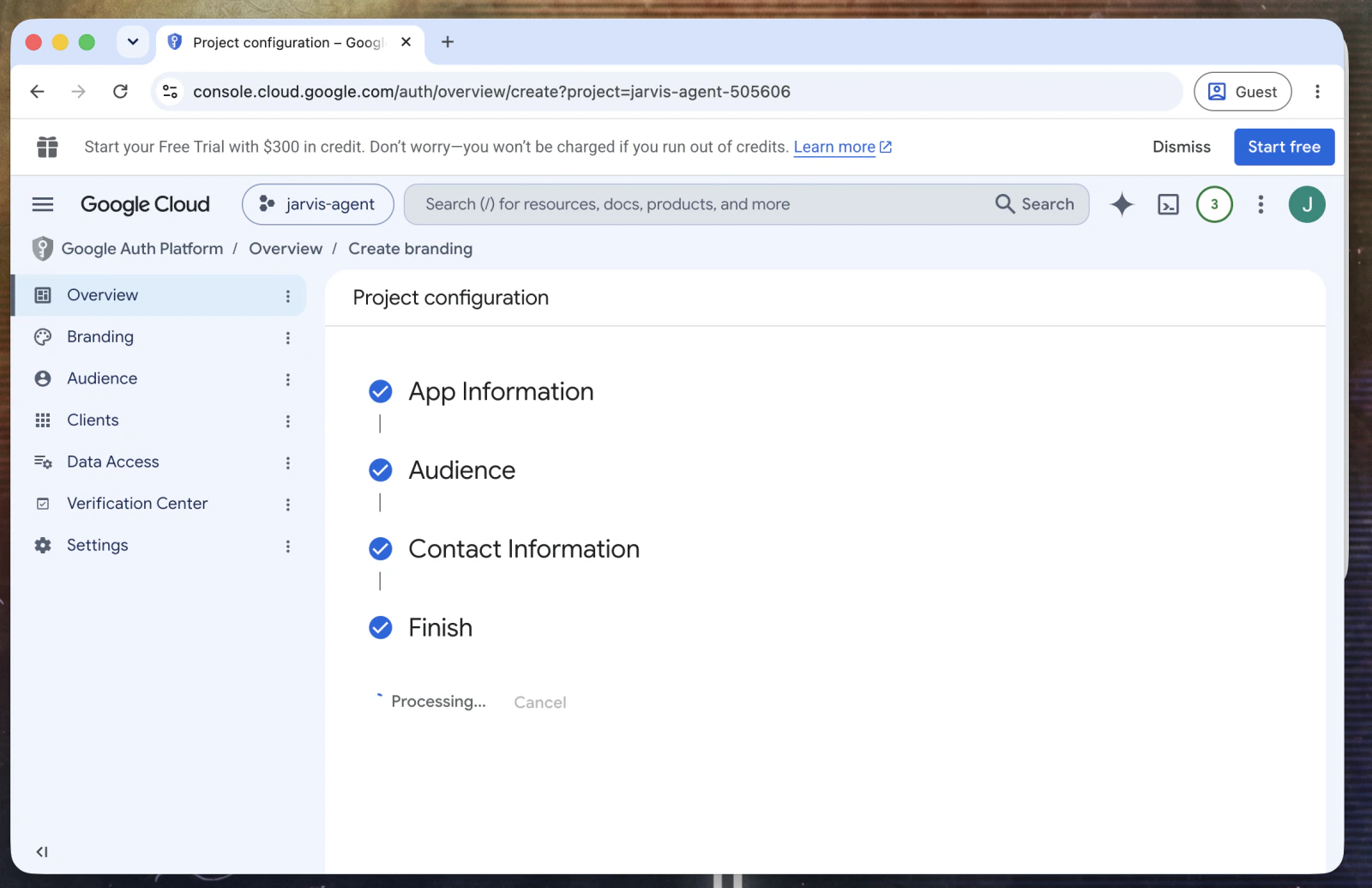The width and height of the screenshot is (1372, 888).
Task: Click the Clients grid icon
Action: pos(43,420)
